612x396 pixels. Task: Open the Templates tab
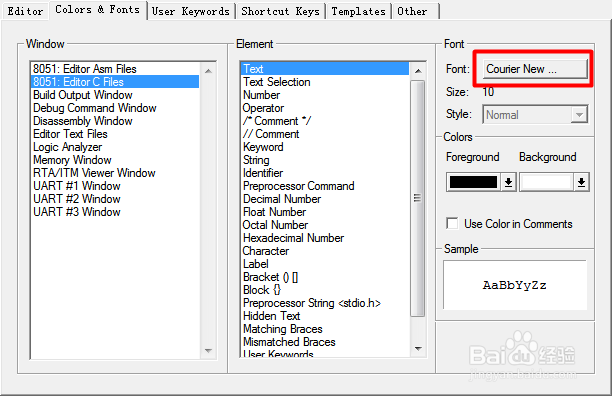[x=358, y=11]
